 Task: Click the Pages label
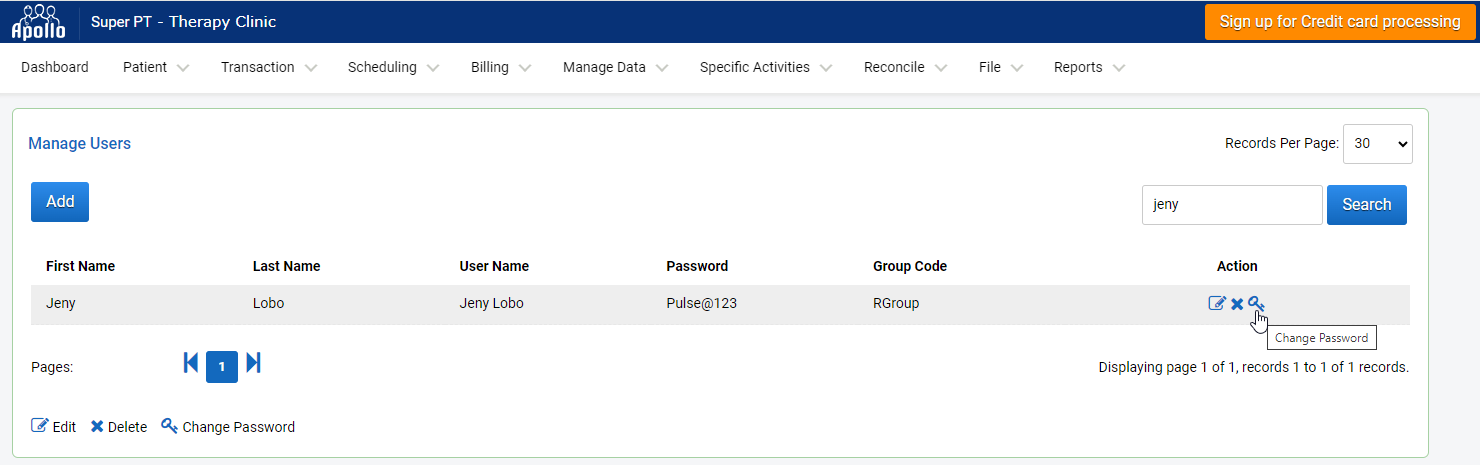coord(52,367)
